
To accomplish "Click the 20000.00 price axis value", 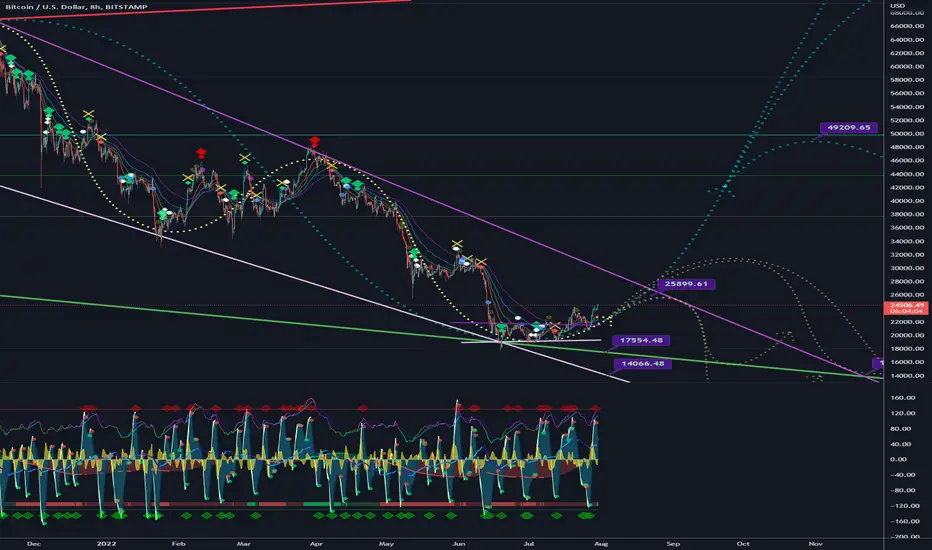I will click(907, 335).
